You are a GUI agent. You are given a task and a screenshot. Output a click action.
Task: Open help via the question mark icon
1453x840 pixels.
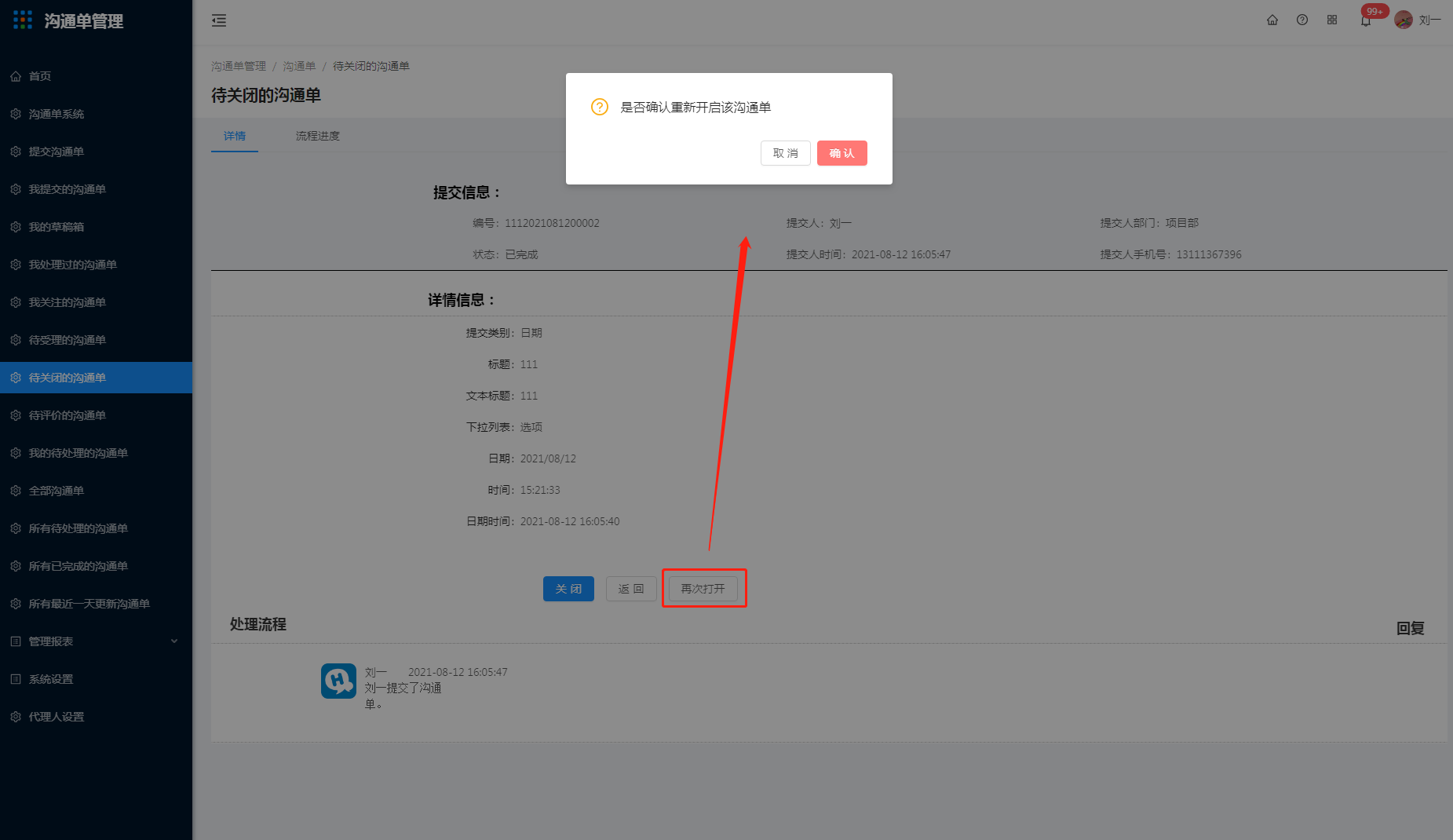[x=1302, y=20]
